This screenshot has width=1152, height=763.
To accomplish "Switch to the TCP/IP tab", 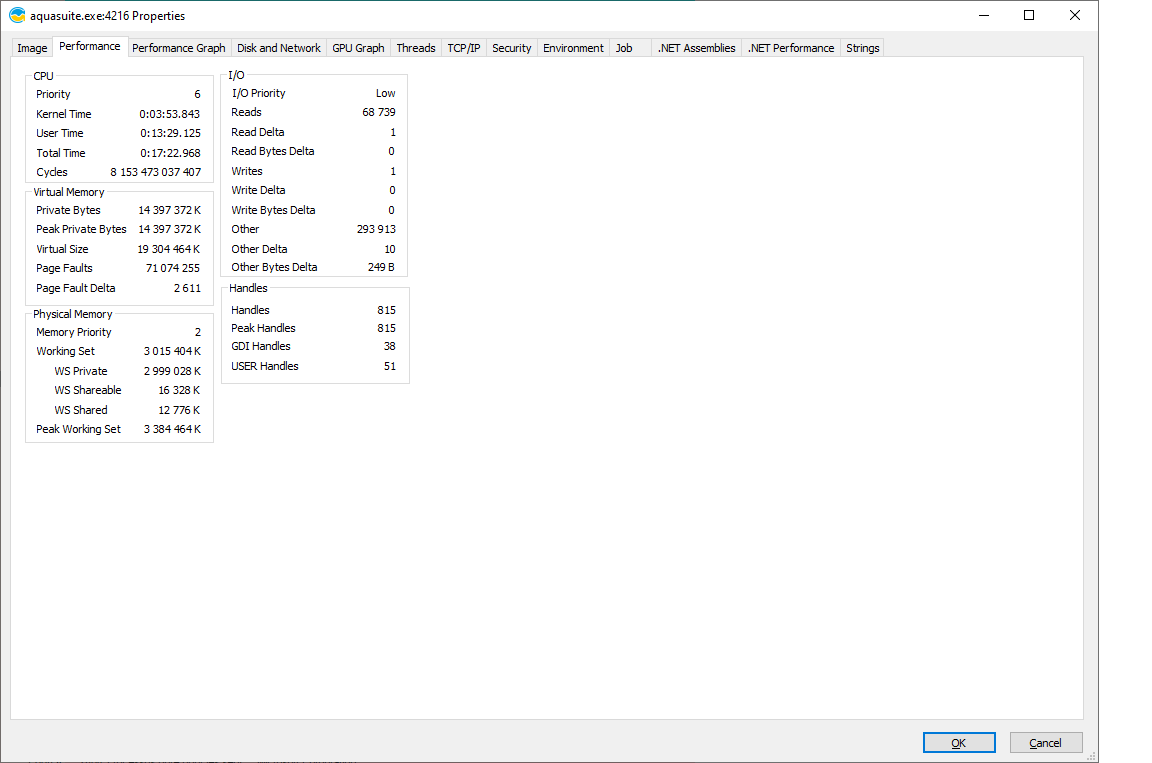I will point(464,48).
